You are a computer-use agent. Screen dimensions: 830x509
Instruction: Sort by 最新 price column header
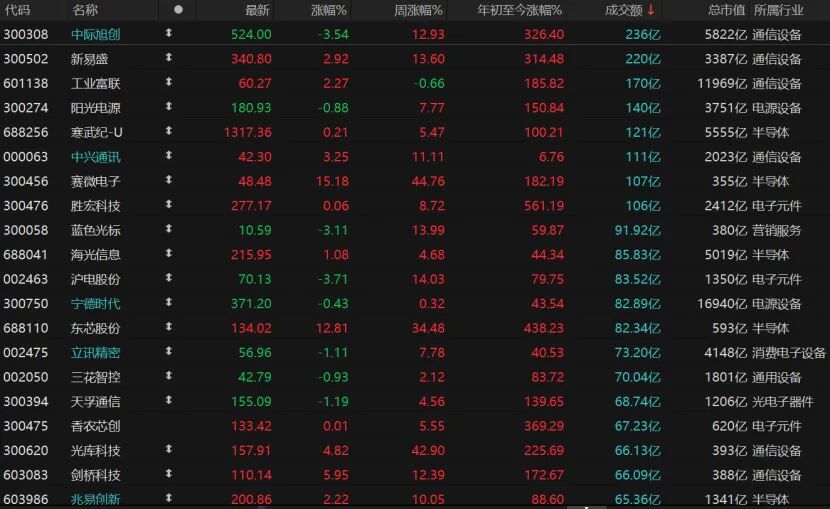click(257, 10)
